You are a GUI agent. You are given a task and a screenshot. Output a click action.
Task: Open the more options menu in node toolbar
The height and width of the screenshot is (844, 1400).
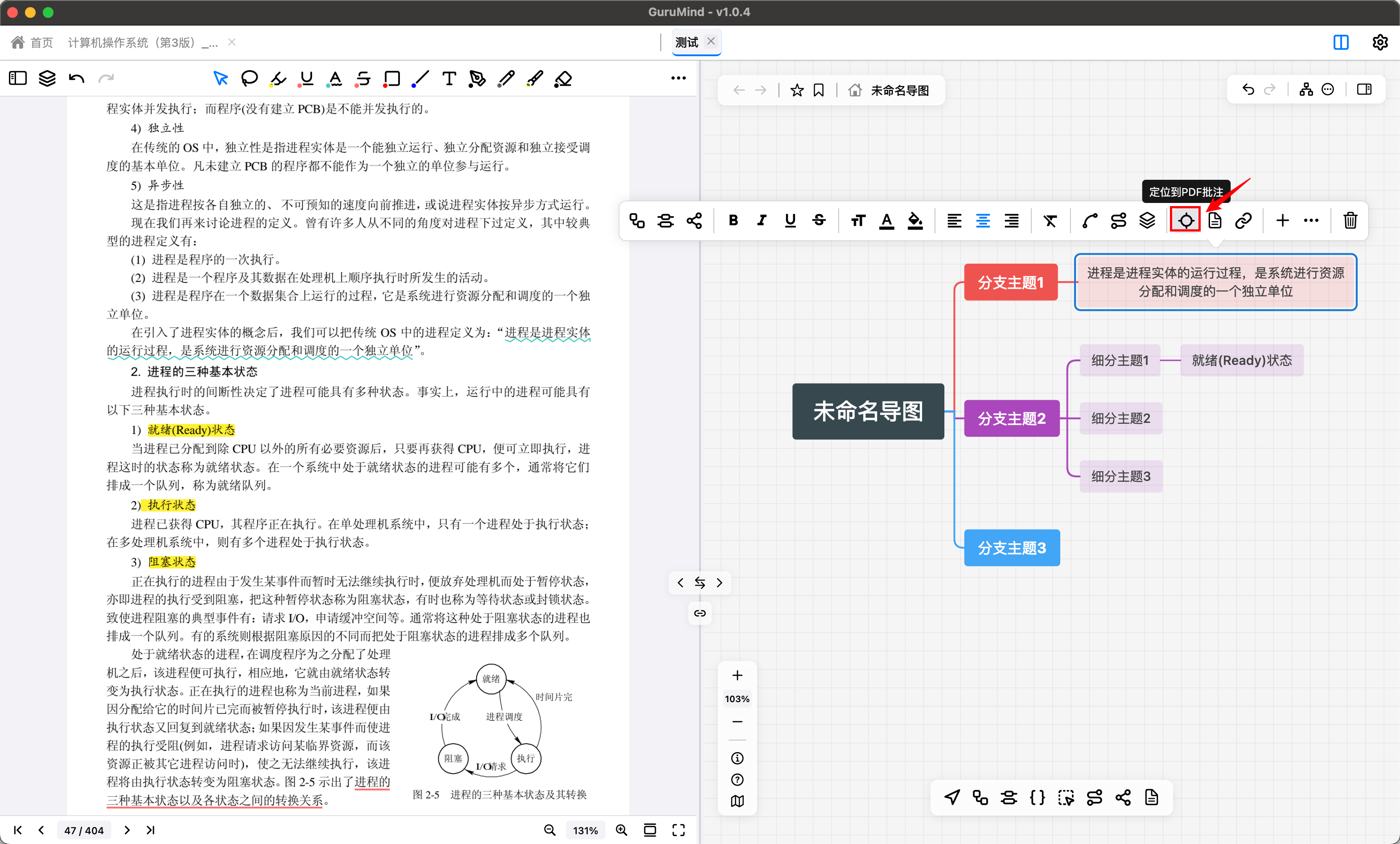1311,220
